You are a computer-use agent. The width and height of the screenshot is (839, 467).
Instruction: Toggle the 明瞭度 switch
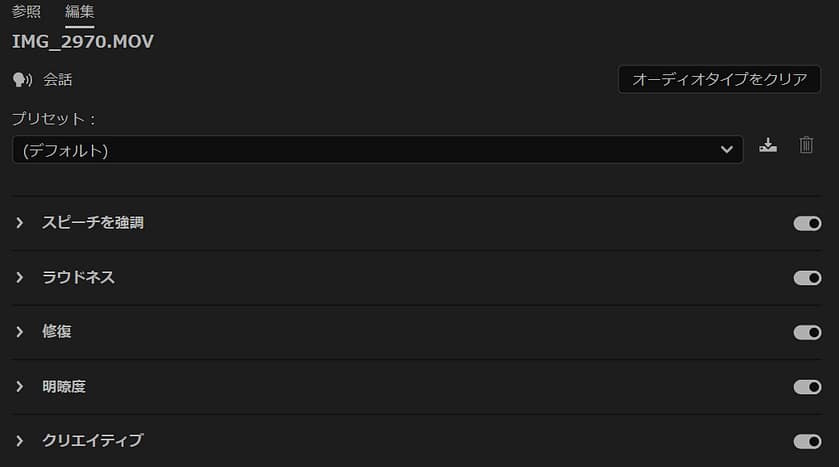coord(807,386)
